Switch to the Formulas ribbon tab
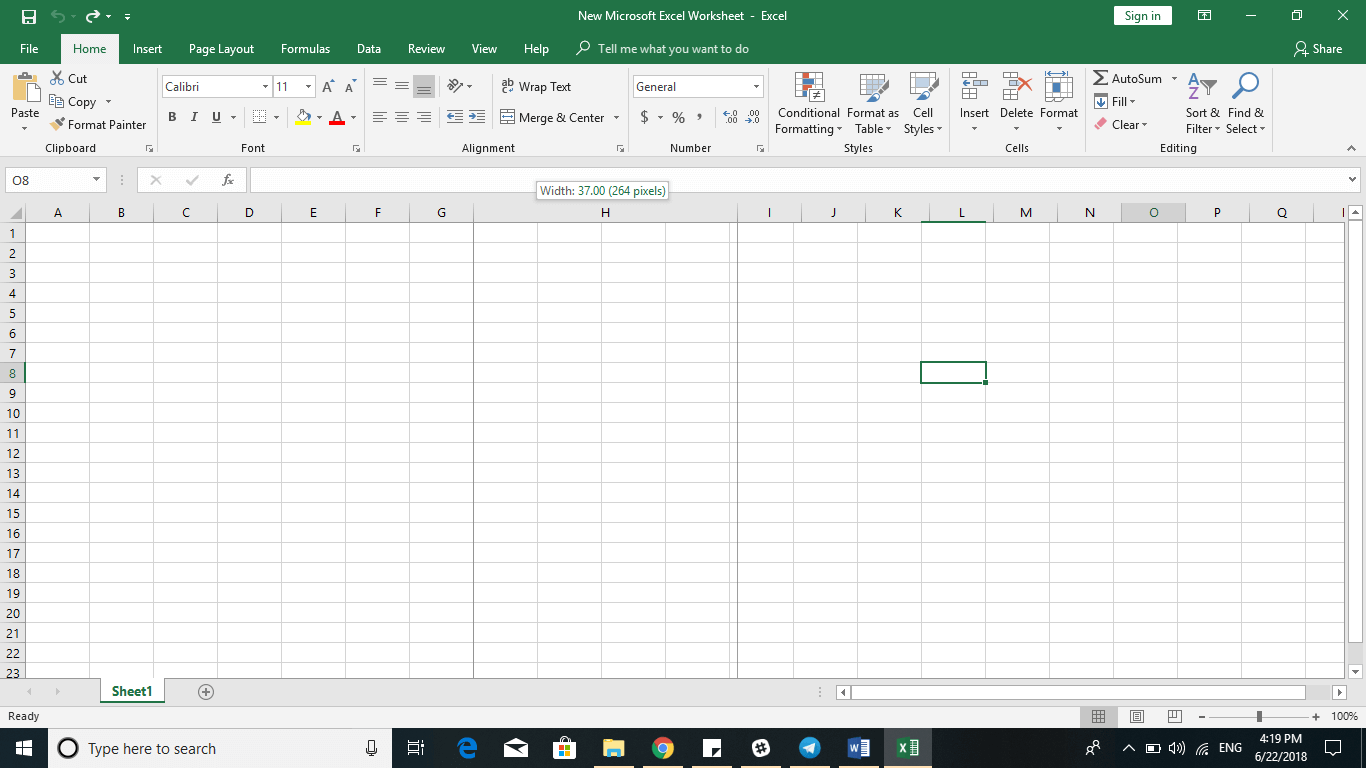This screenshot has height=768, width=1366. tap(305, 48)
